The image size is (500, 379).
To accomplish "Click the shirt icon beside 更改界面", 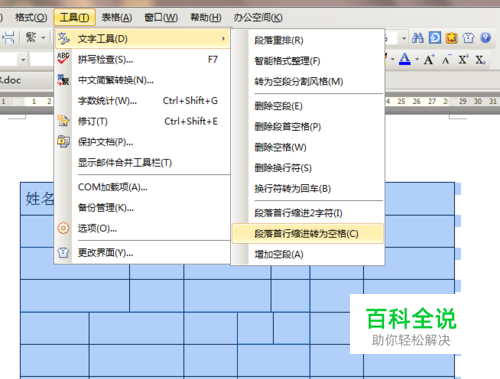I will pyautogui.click(x=63, y=253).
